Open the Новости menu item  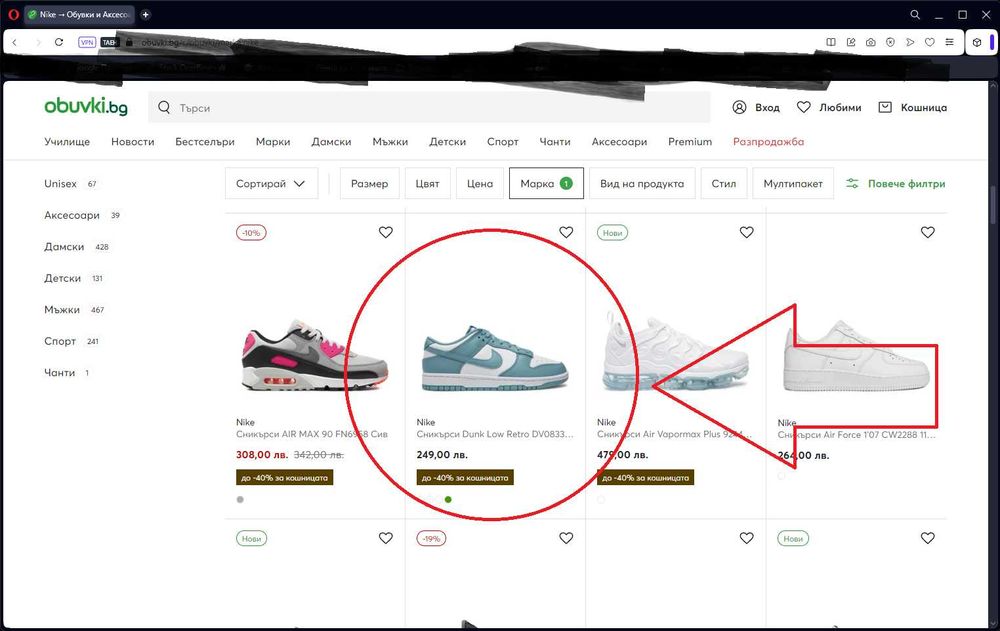133,142
